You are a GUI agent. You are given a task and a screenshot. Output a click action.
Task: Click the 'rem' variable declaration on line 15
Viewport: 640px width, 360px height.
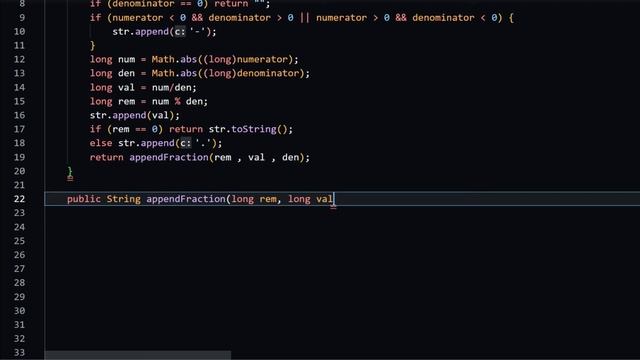[126, 101]
